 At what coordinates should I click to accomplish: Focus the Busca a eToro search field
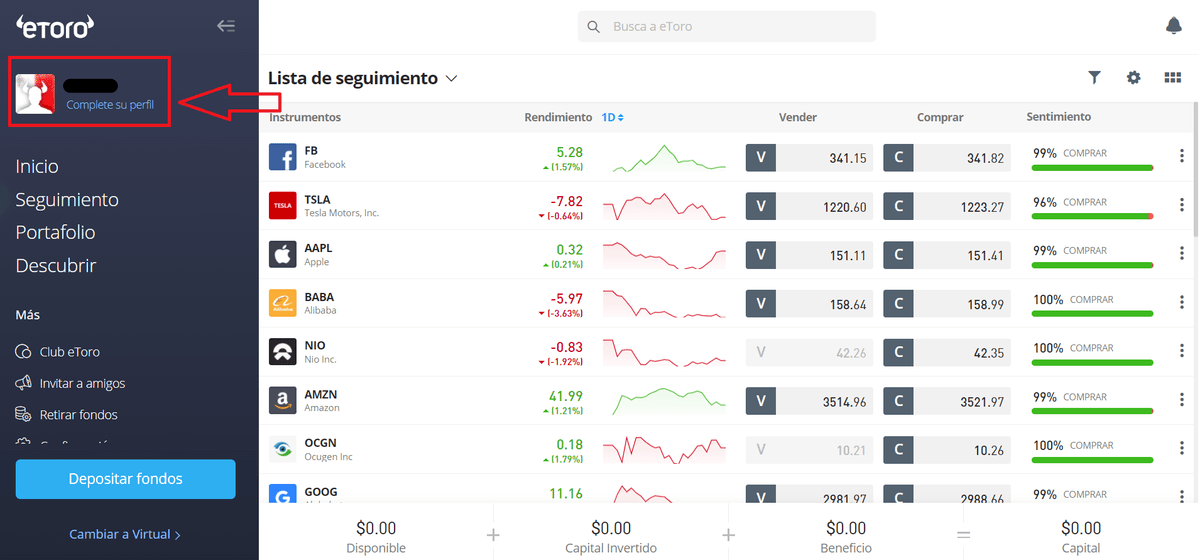click(x=726, y=27)
